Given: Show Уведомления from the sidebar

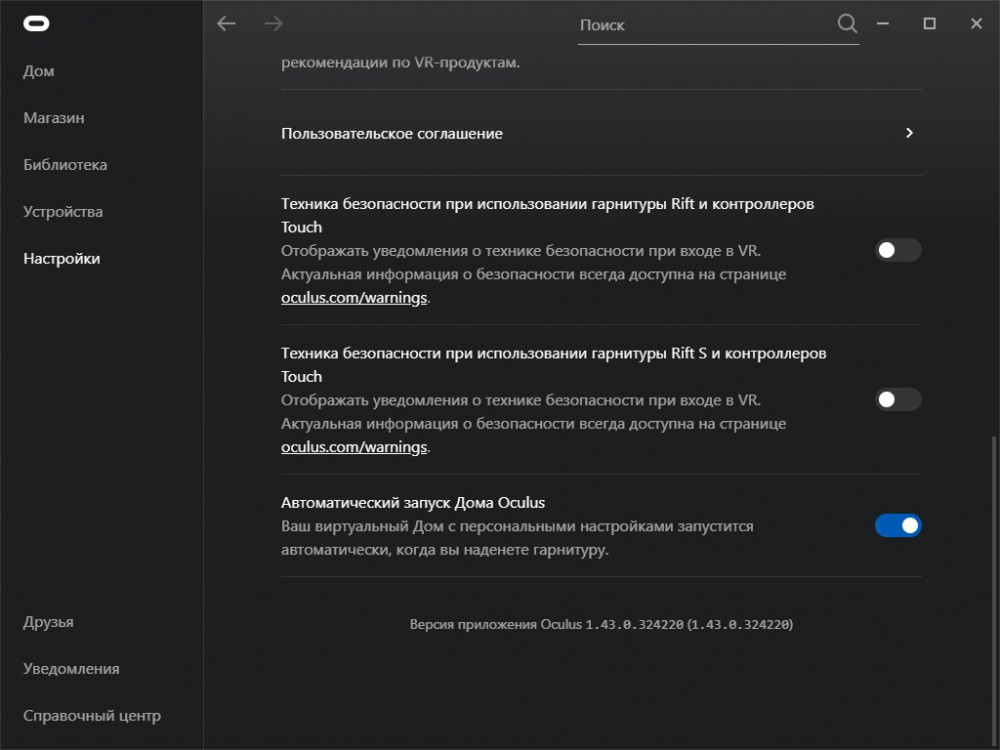Looking at the screenshot, I should click(71, 669).
